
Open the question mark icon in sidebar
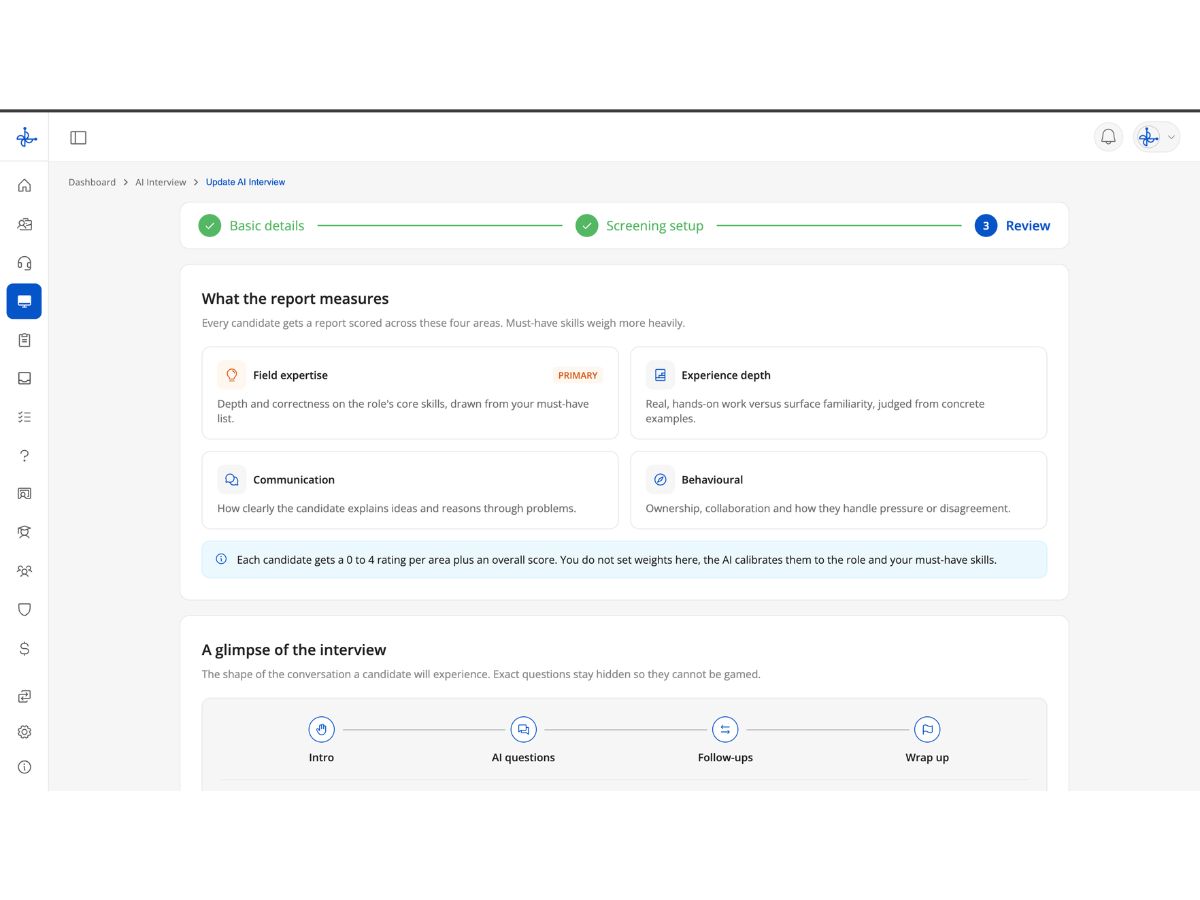click(x=24, y=456)
